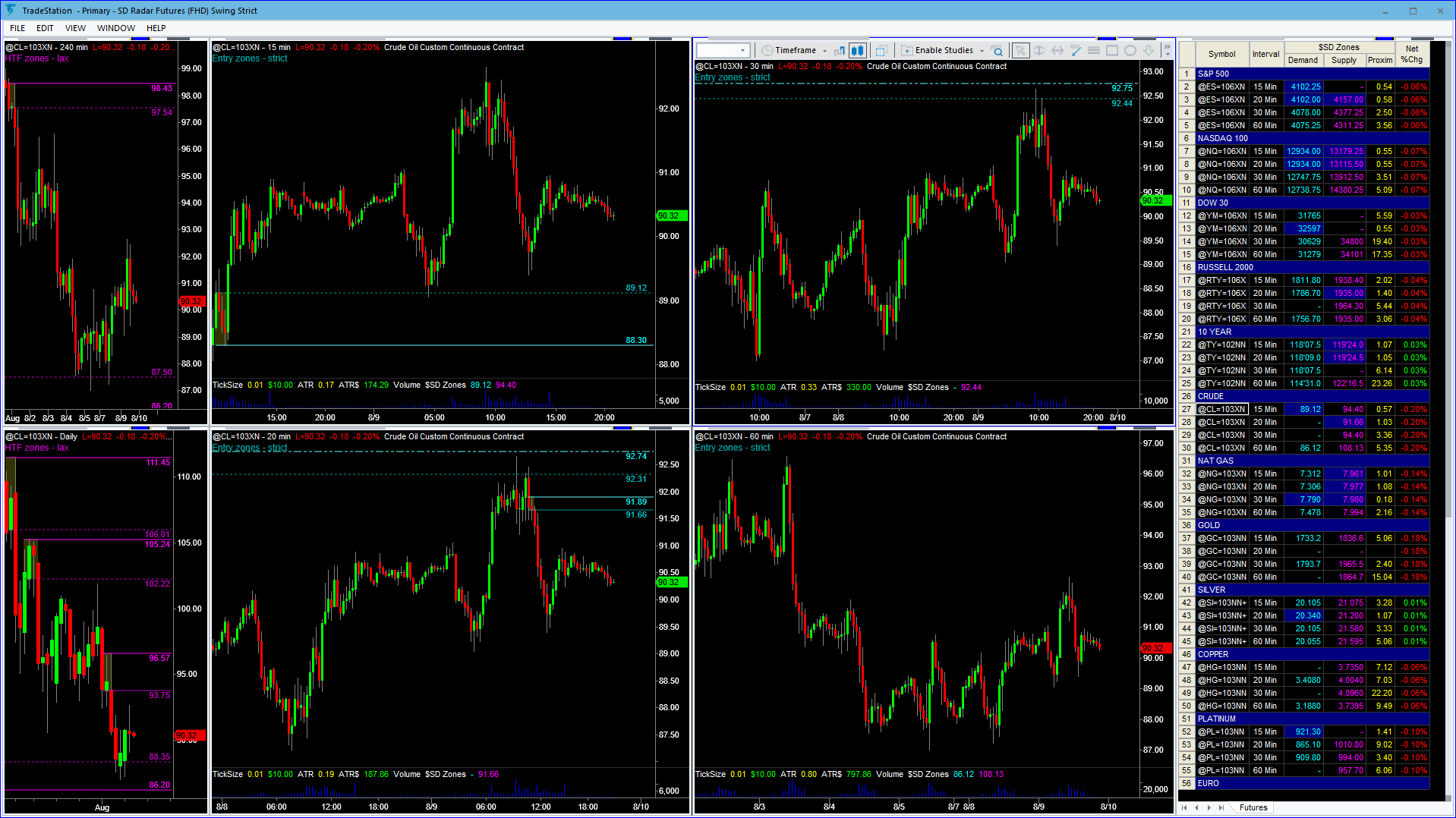Open the HELP menu
Screen dimensions: 1456x818
pyautogui.click(x=156, y=28)
